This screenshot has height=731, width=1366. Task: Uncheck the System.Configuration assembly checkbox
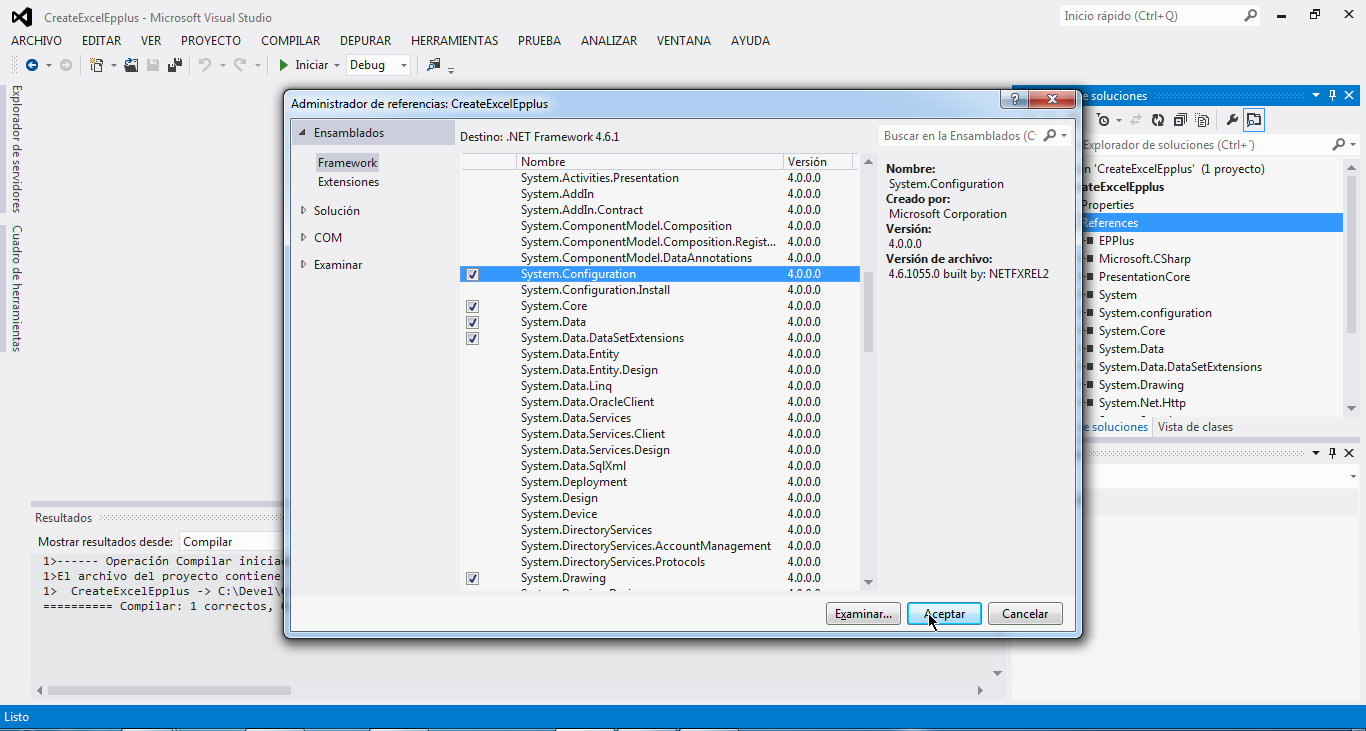[x=472, y=274]
